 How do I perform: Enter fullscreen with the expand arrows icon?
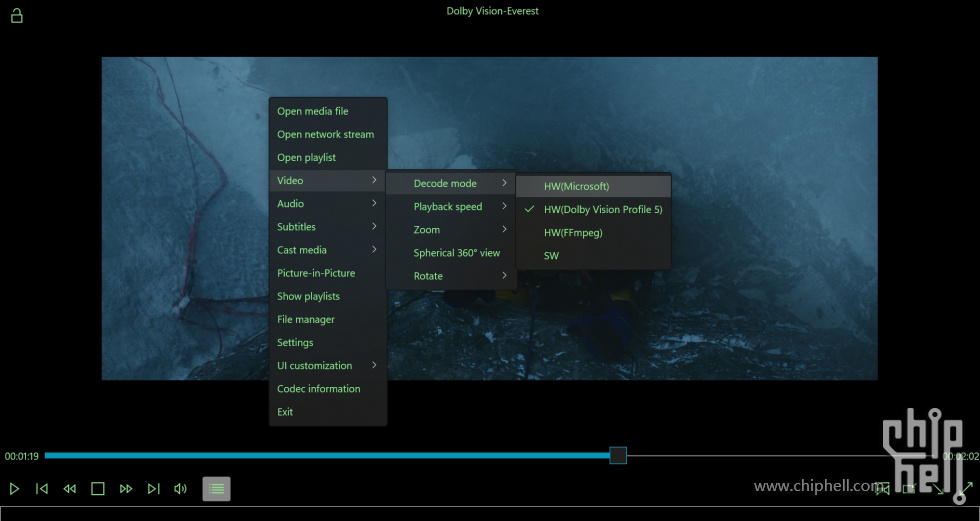966,489
